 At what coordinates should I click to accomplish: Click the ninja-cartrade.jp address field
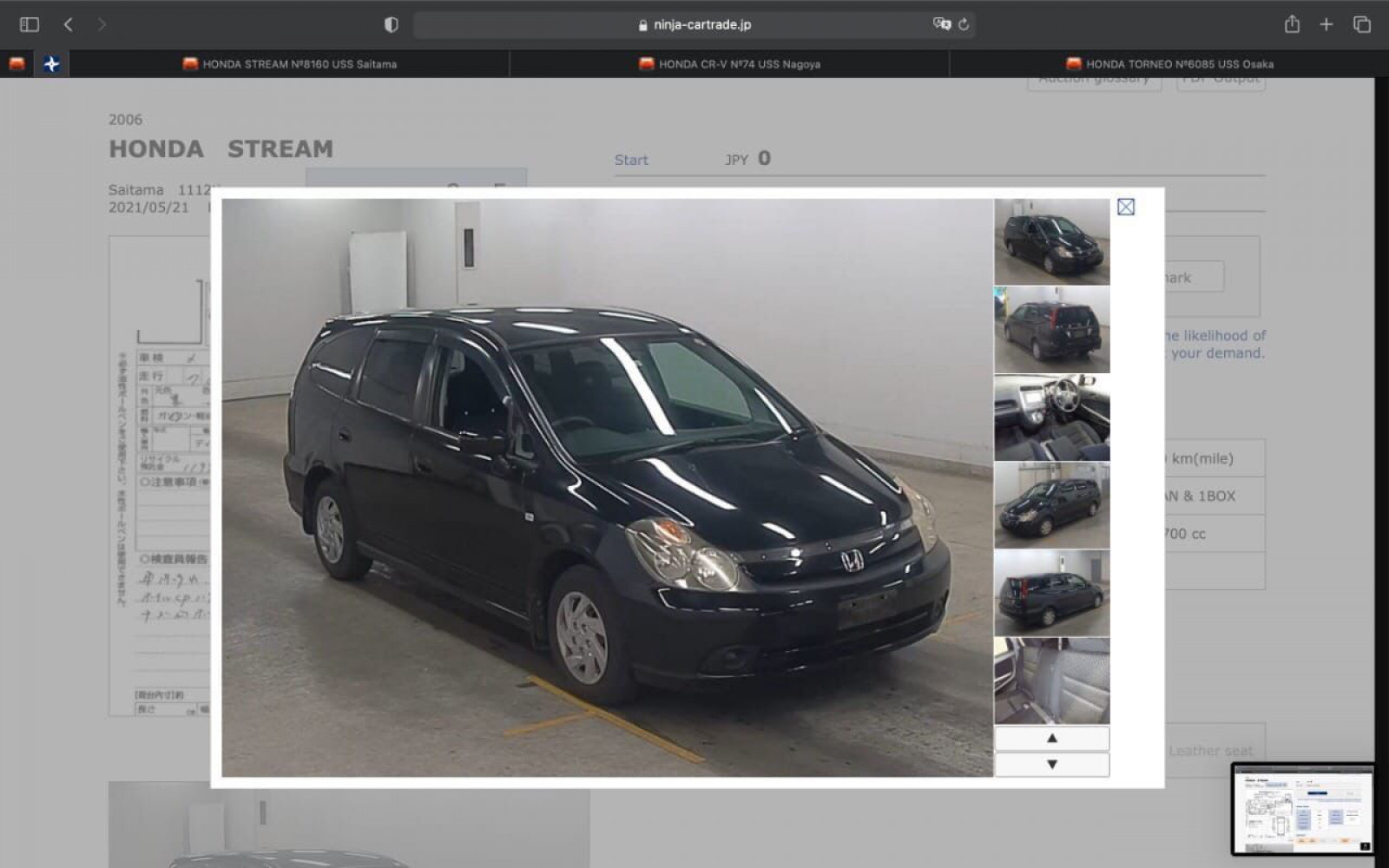[694, 24]
